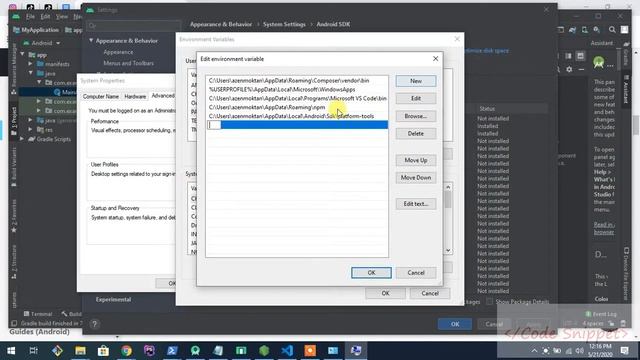Screen dimensions: 640x360
Task: Click the Move Up button
Action: [x=416, y=160]
